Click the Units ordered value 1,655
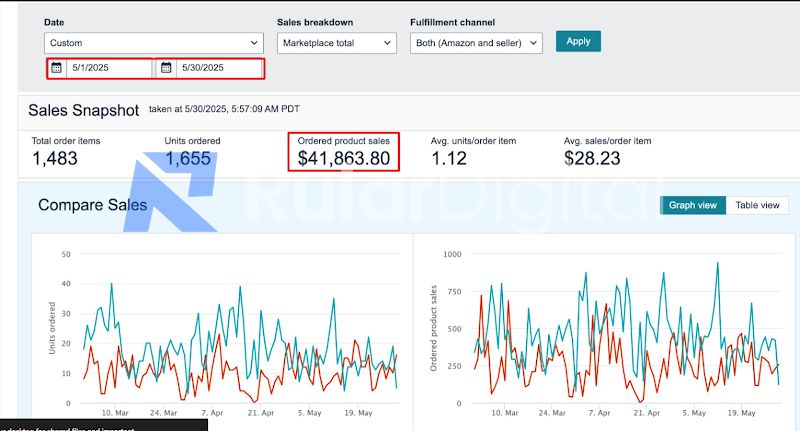 189,158
